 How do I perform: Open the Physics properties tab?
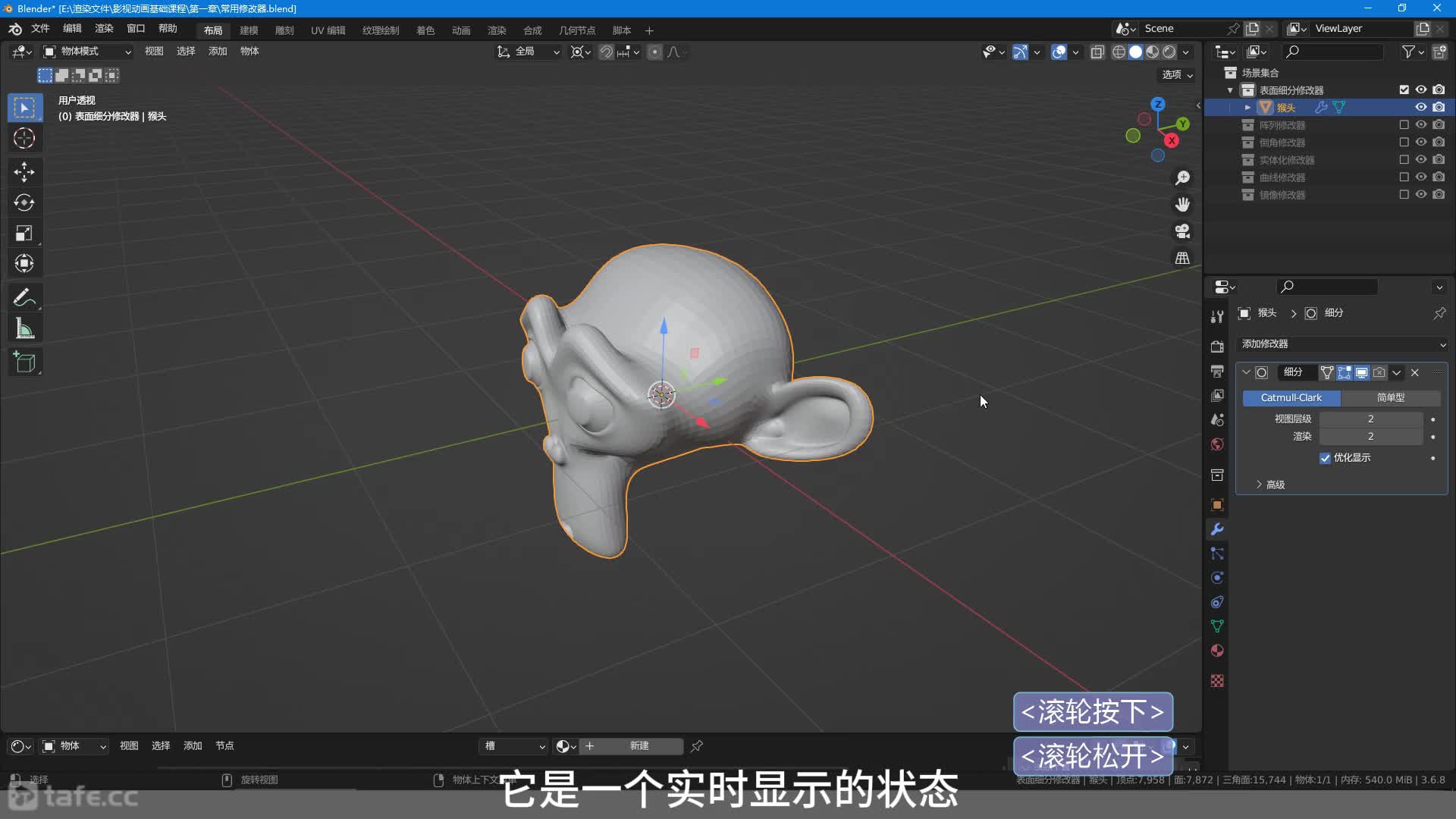click(x=1217, y=578)
